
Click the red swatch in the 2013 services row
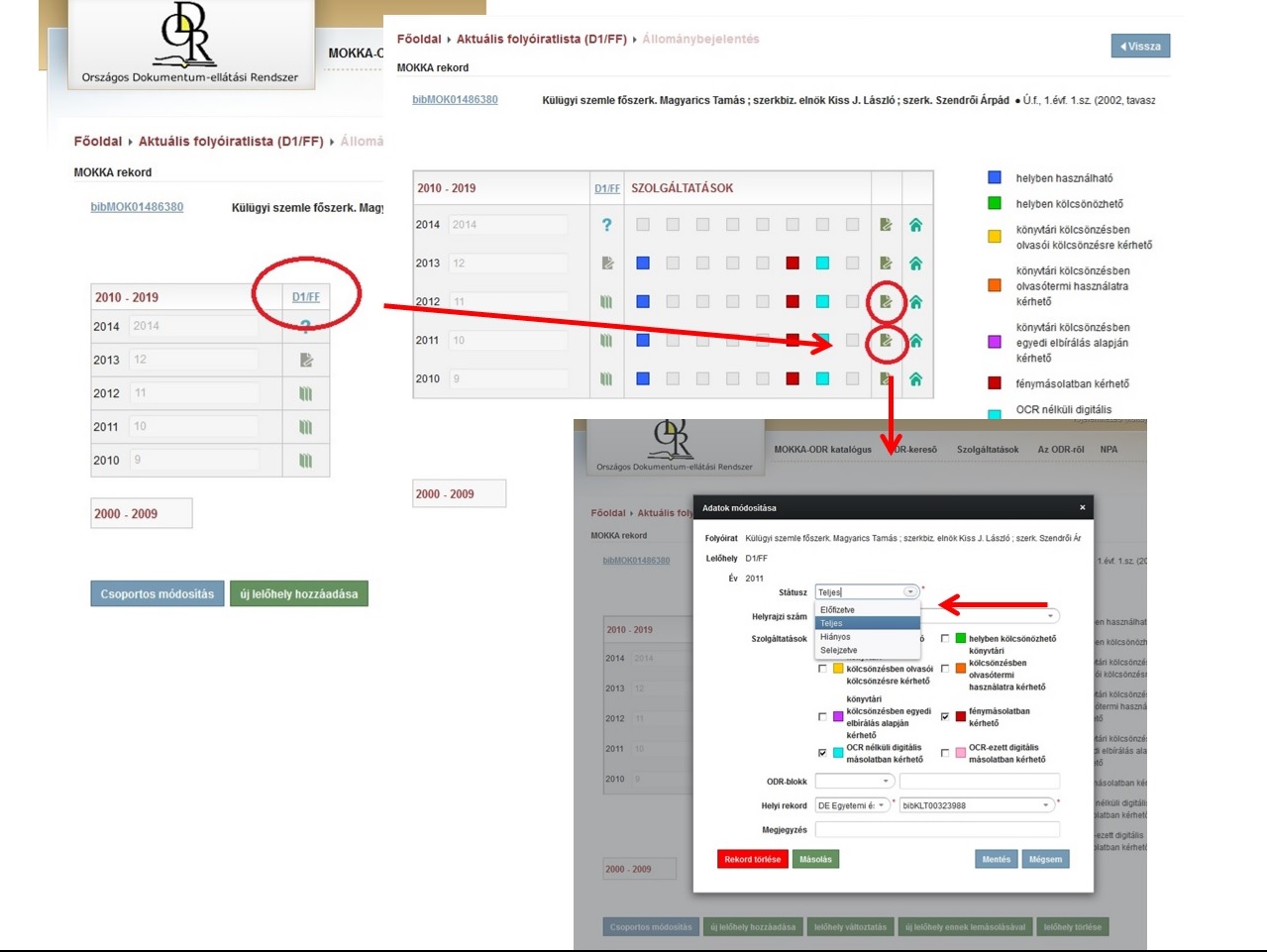coord(792,264)
